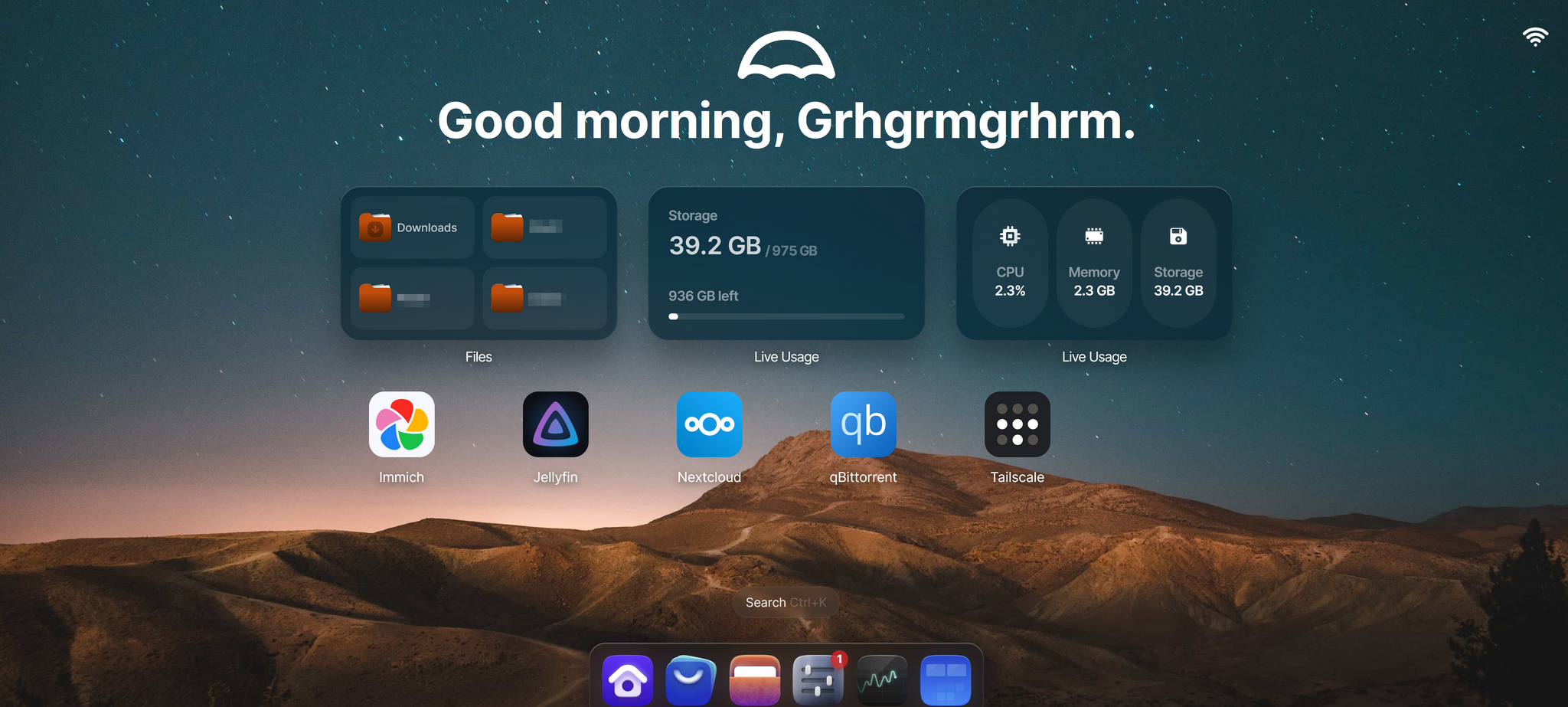1568x707 pixels.
Task: Open the Downloads folder in the Files widget
Action: [x=413, y=227]
